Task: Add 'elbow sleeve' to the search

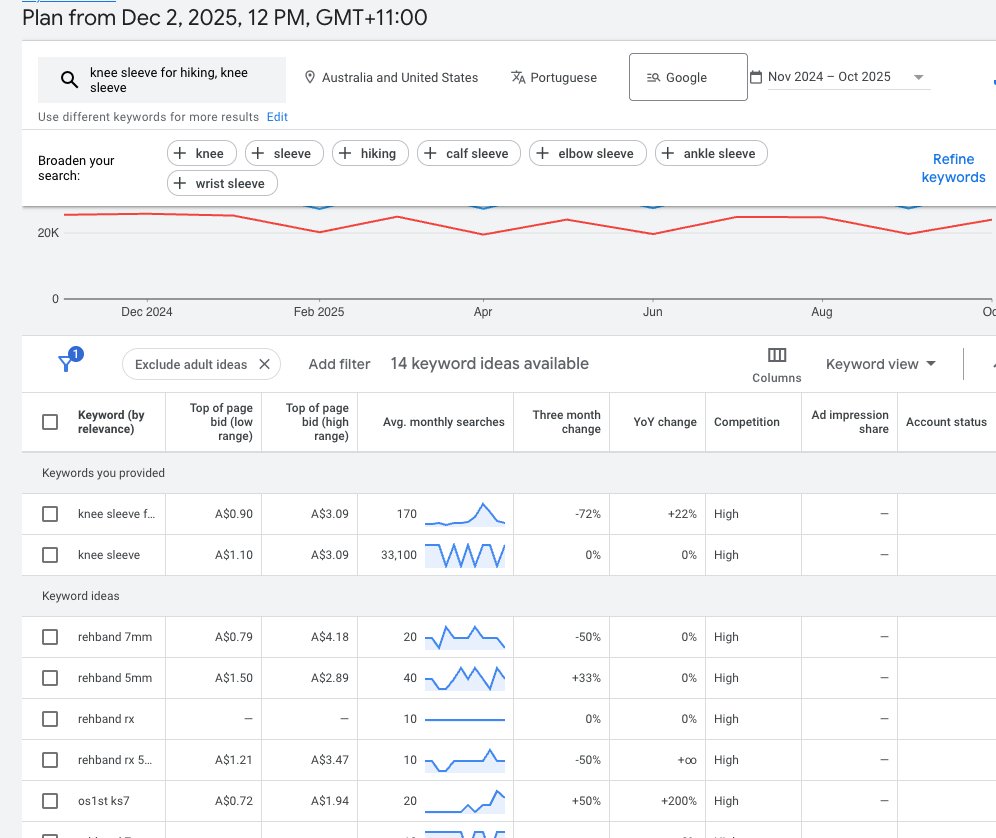Action: (588, 153)
